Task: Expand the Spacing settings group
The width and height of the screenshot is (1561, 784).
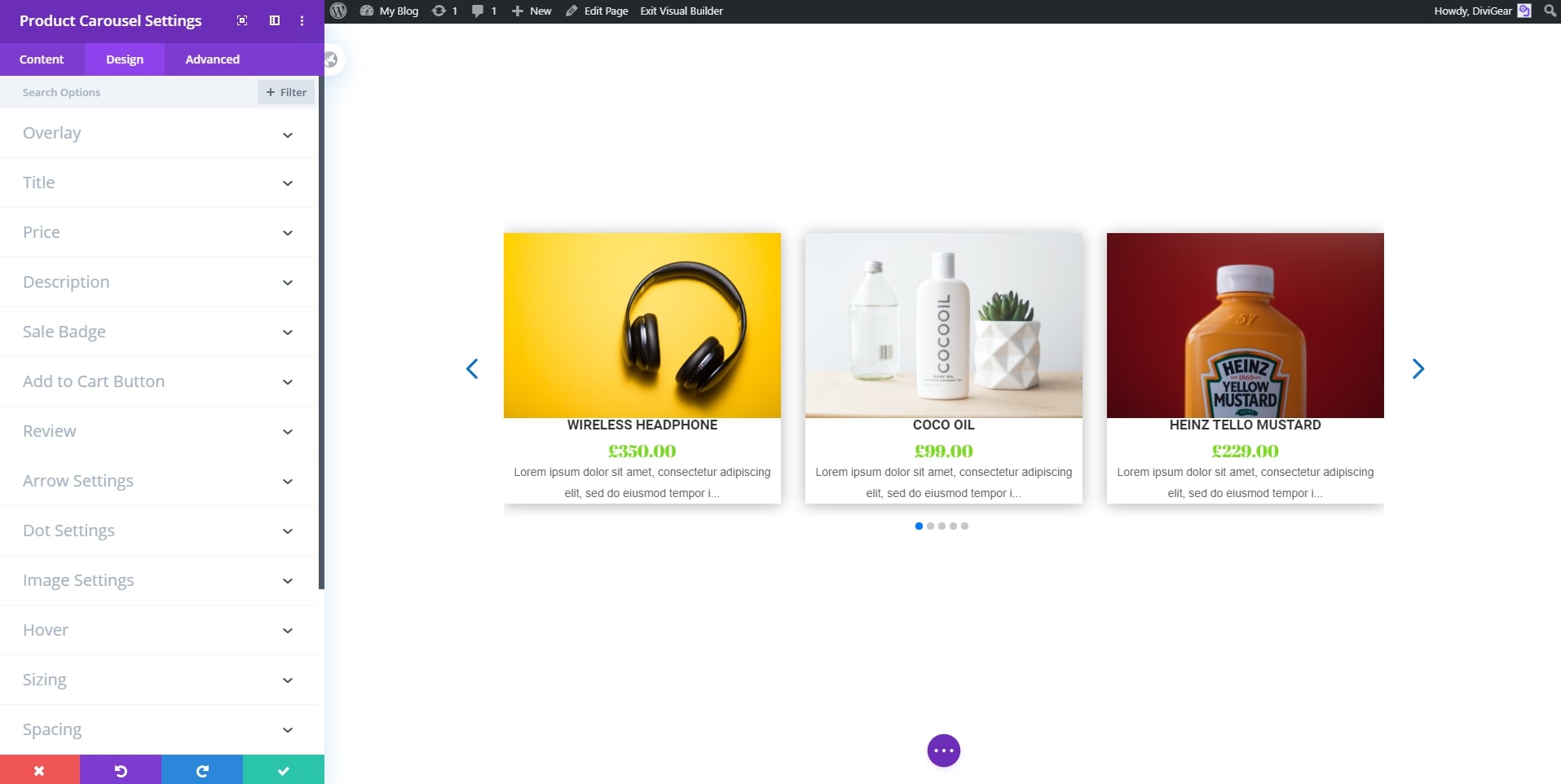Action: point(159,729)
